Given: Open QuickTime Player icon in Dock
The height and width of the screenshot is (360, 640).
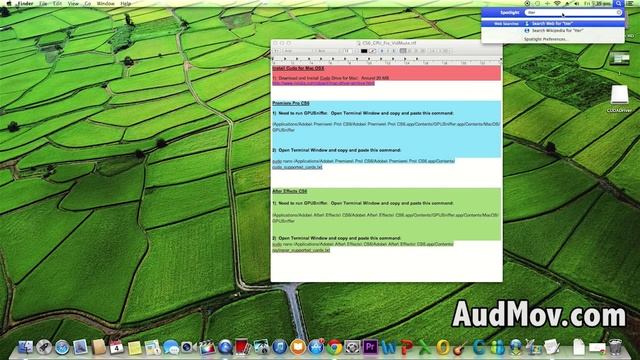Looking at the screenshot, I should 225,347.
